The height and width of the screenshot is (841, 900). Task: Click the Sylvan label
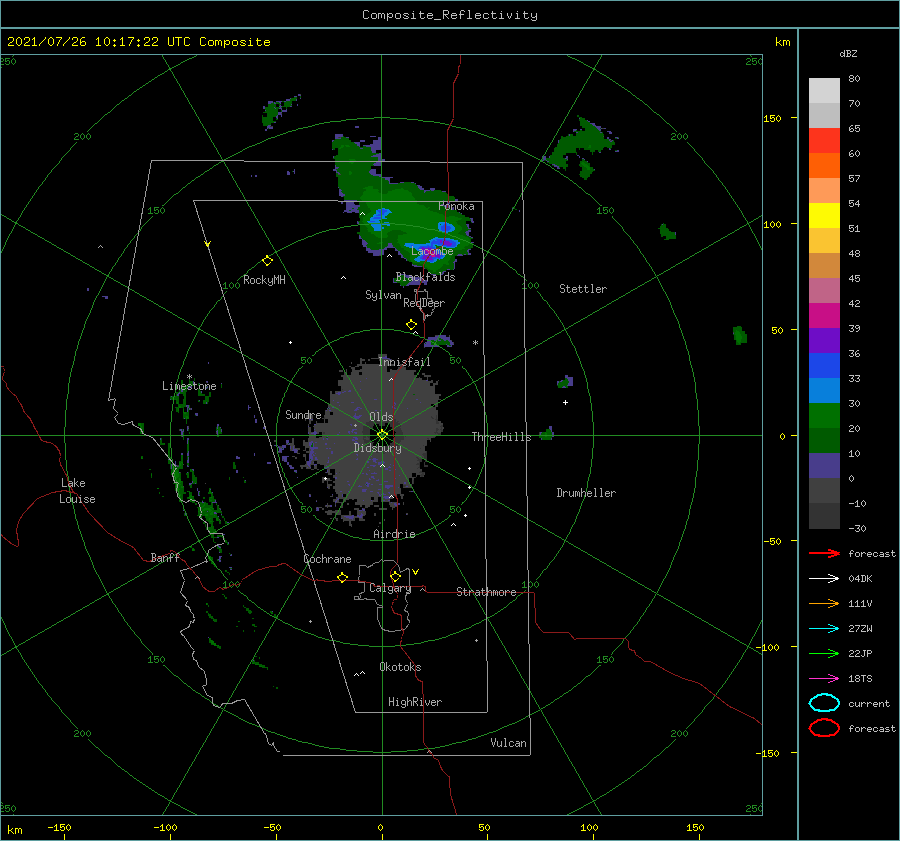tap(383, 295)
